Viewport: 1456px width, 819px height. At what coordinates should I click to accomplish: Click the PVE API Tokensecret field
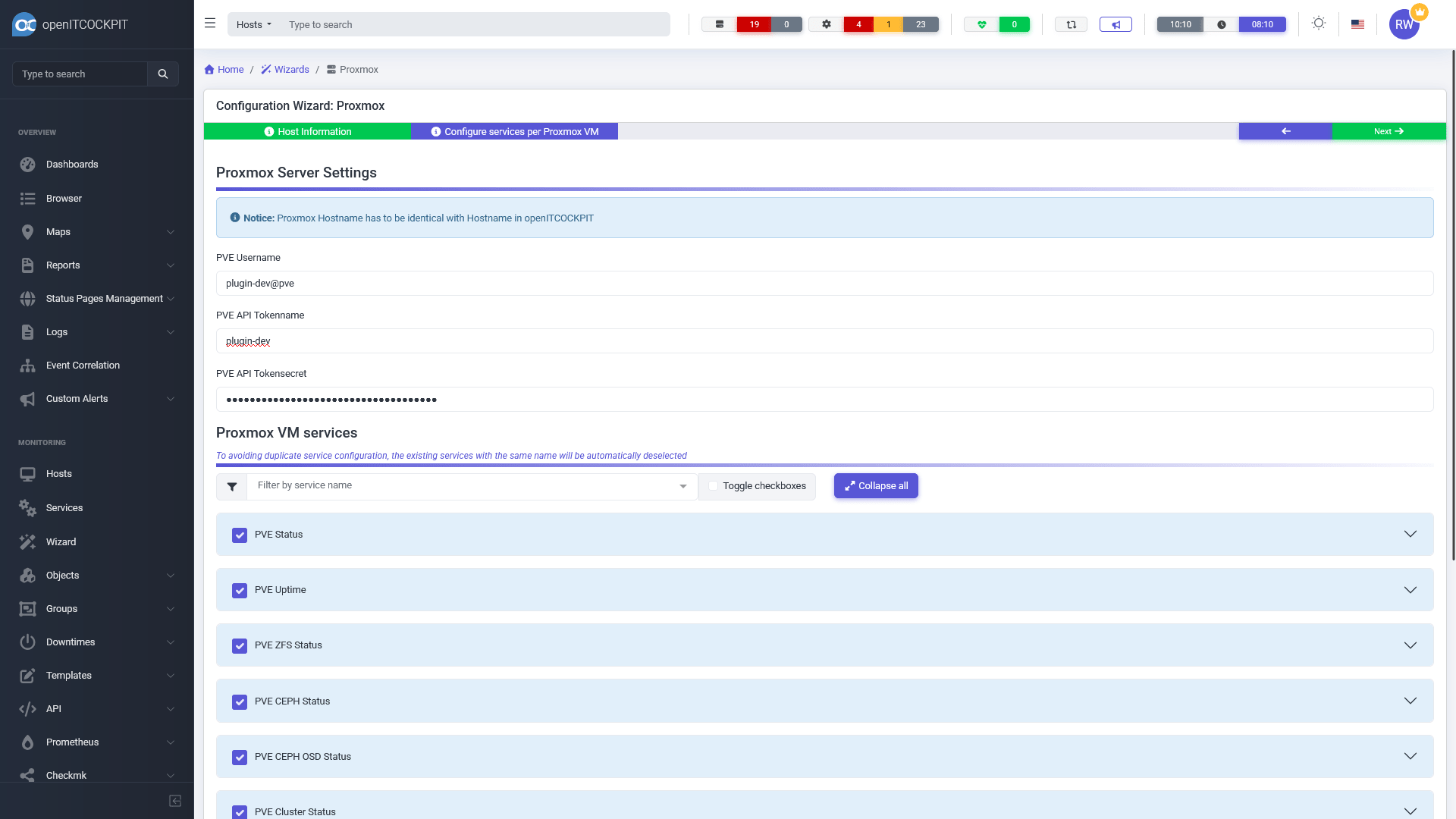[x=824, y=400]
